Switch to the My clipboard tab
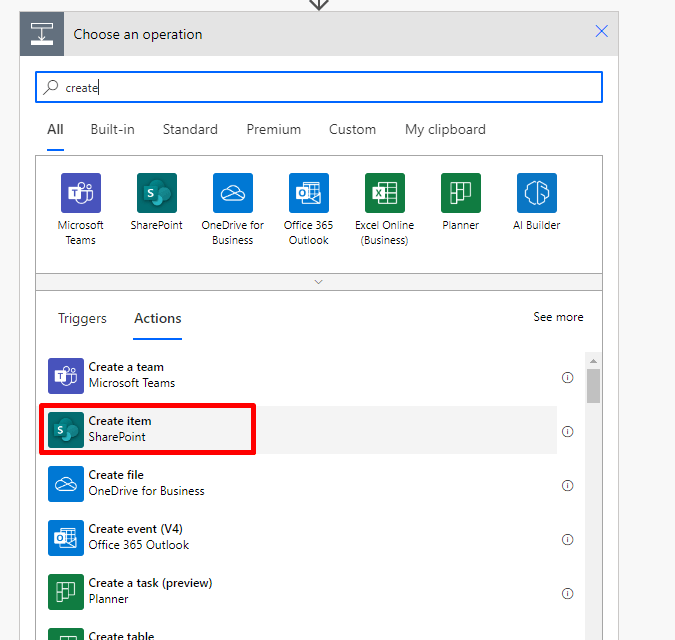The width and height of the screenshot is (675, 640). pyautogui.click(x=445, y=129)
